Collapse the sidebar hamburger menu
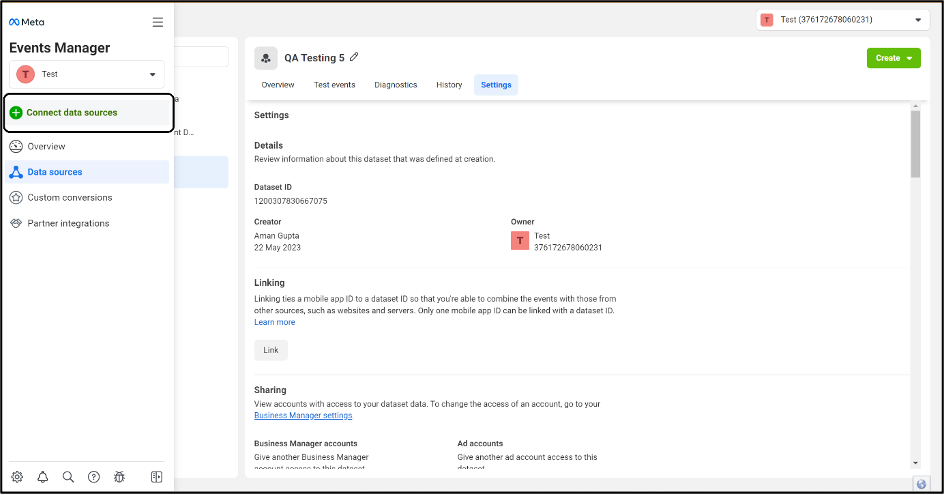 (158, 22)
